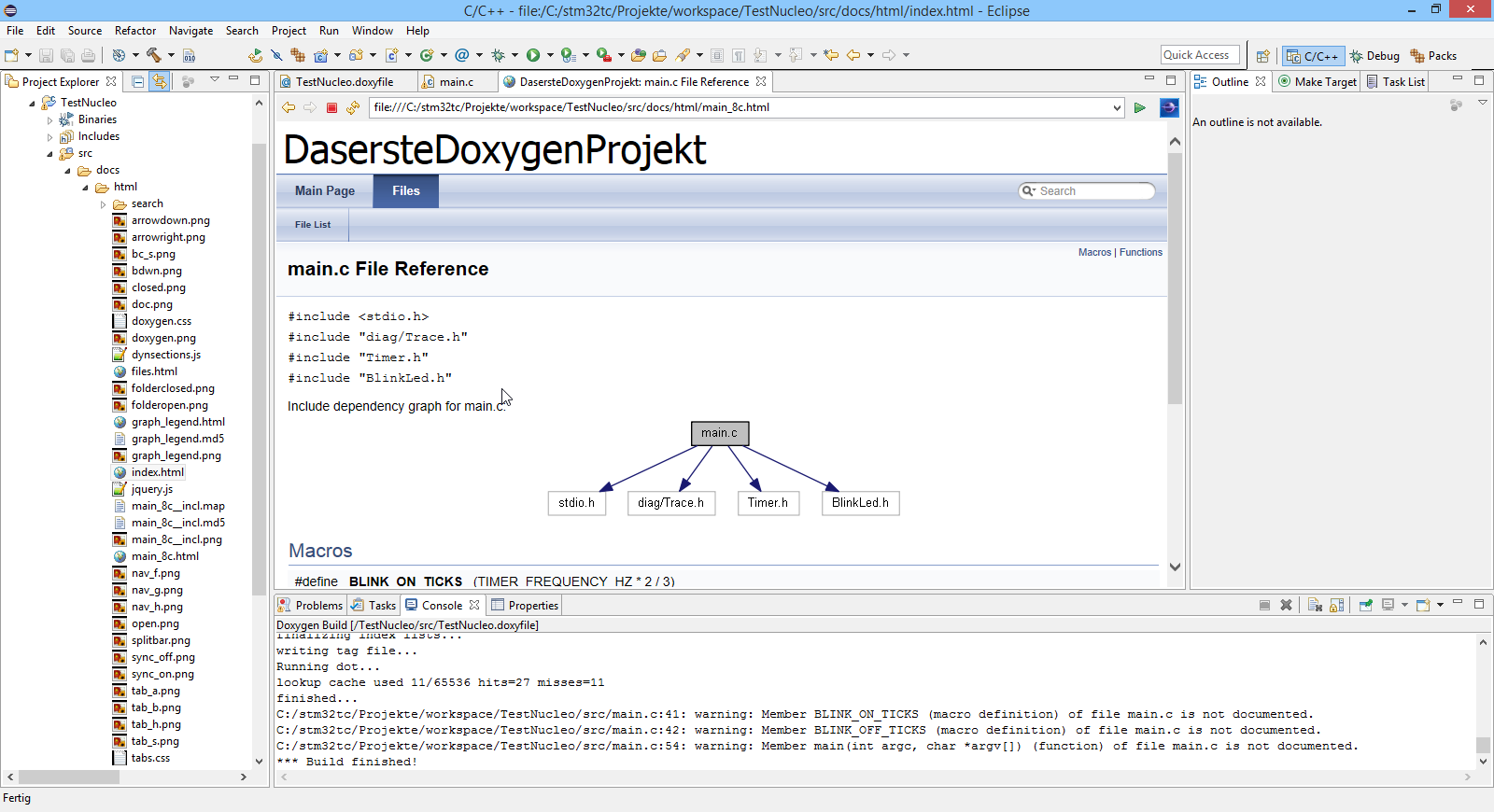This screenshot has width=1494, height=812.
Task: Click the Build hammer icon in the toolbar
Action: click(154, 55)
